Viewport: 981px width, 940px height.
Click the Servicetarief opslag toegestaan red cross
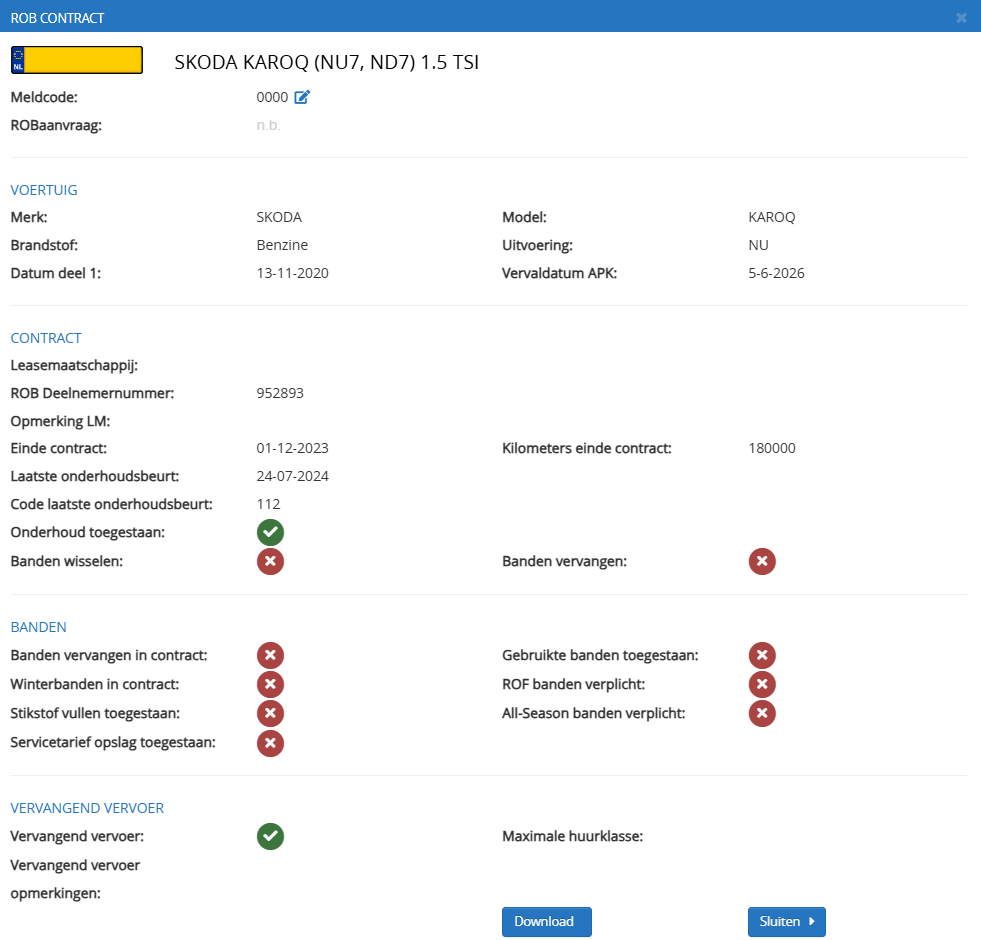coord(270,742)
